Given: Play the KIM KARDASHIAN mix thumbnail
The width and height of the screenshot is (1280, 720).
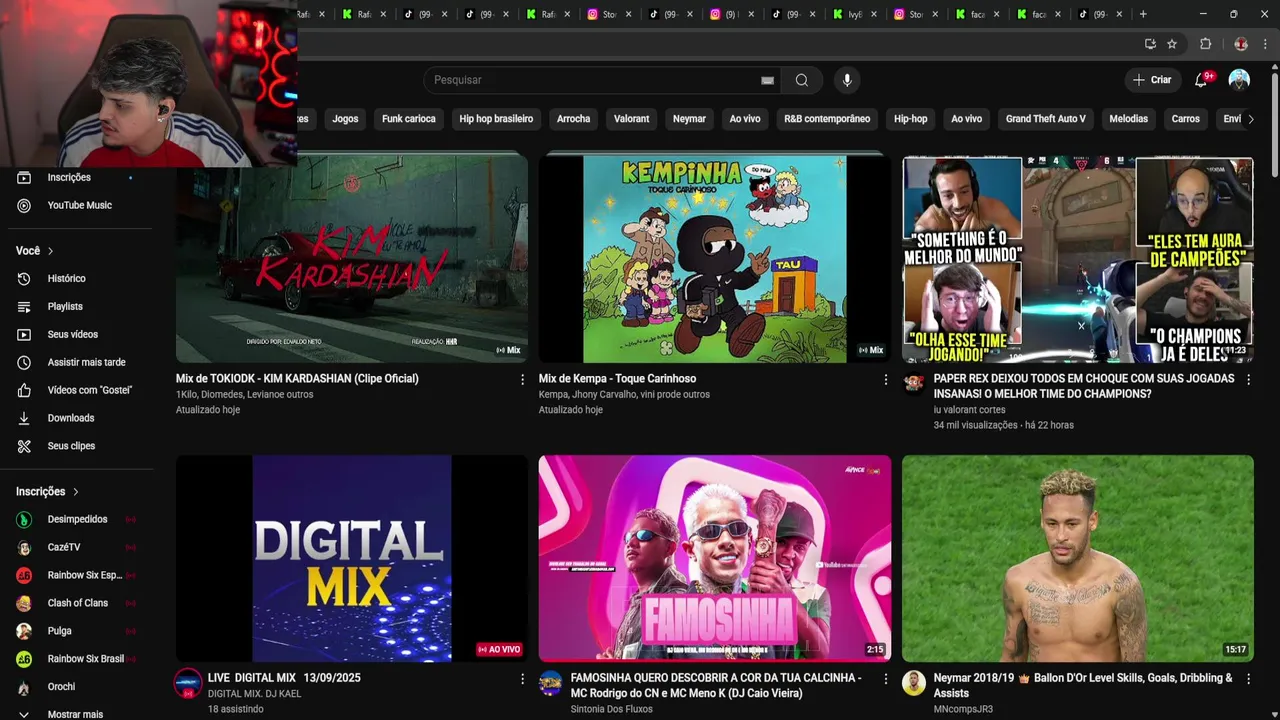Looking at the screenshot, I should pyautogui.click(x=352, y=258).
